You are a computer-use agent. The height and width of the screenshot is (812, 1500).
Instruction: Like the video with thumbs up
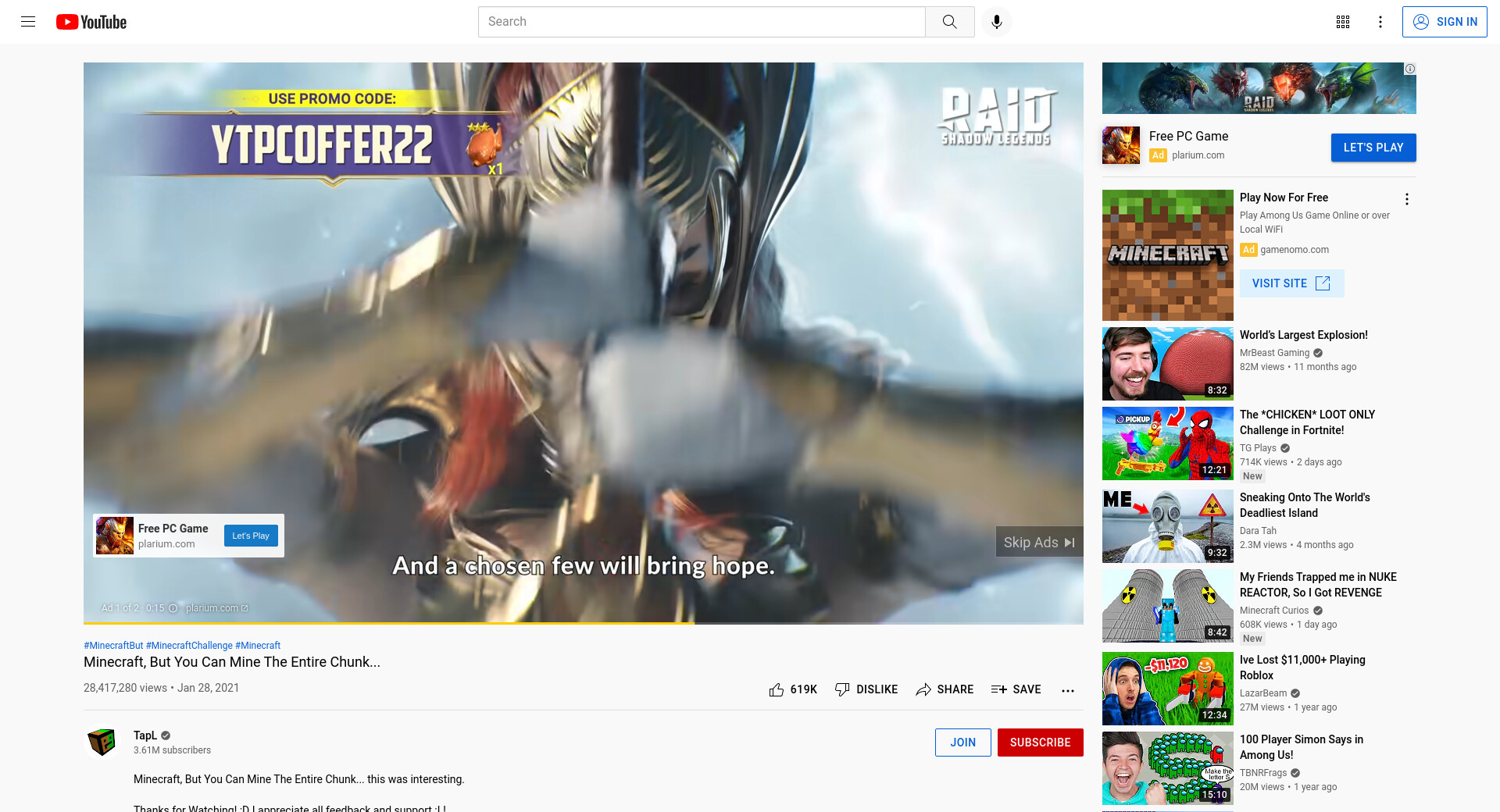[776, 689]
